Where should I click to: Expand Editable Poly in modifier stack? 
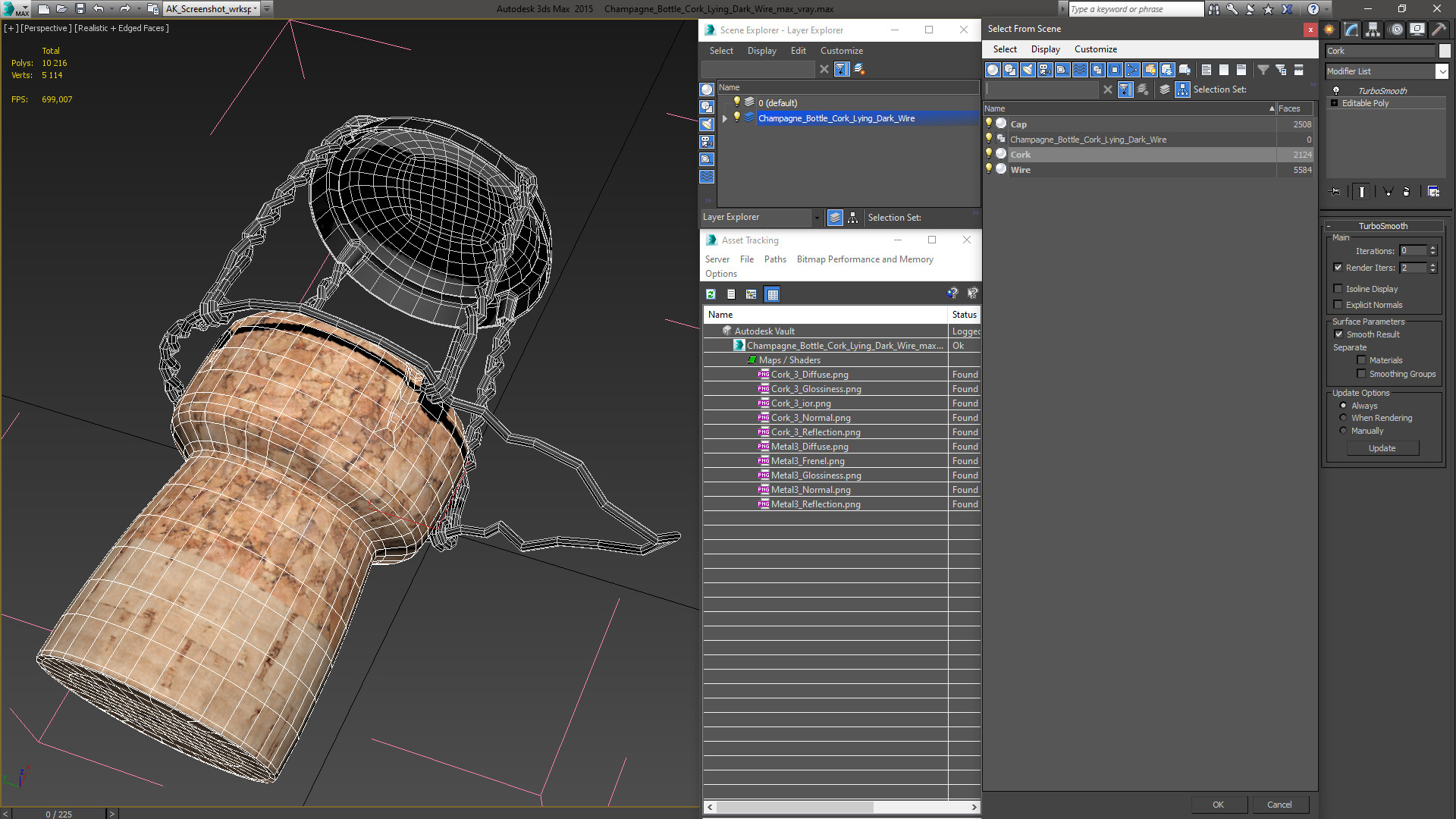pos(1334,103)
